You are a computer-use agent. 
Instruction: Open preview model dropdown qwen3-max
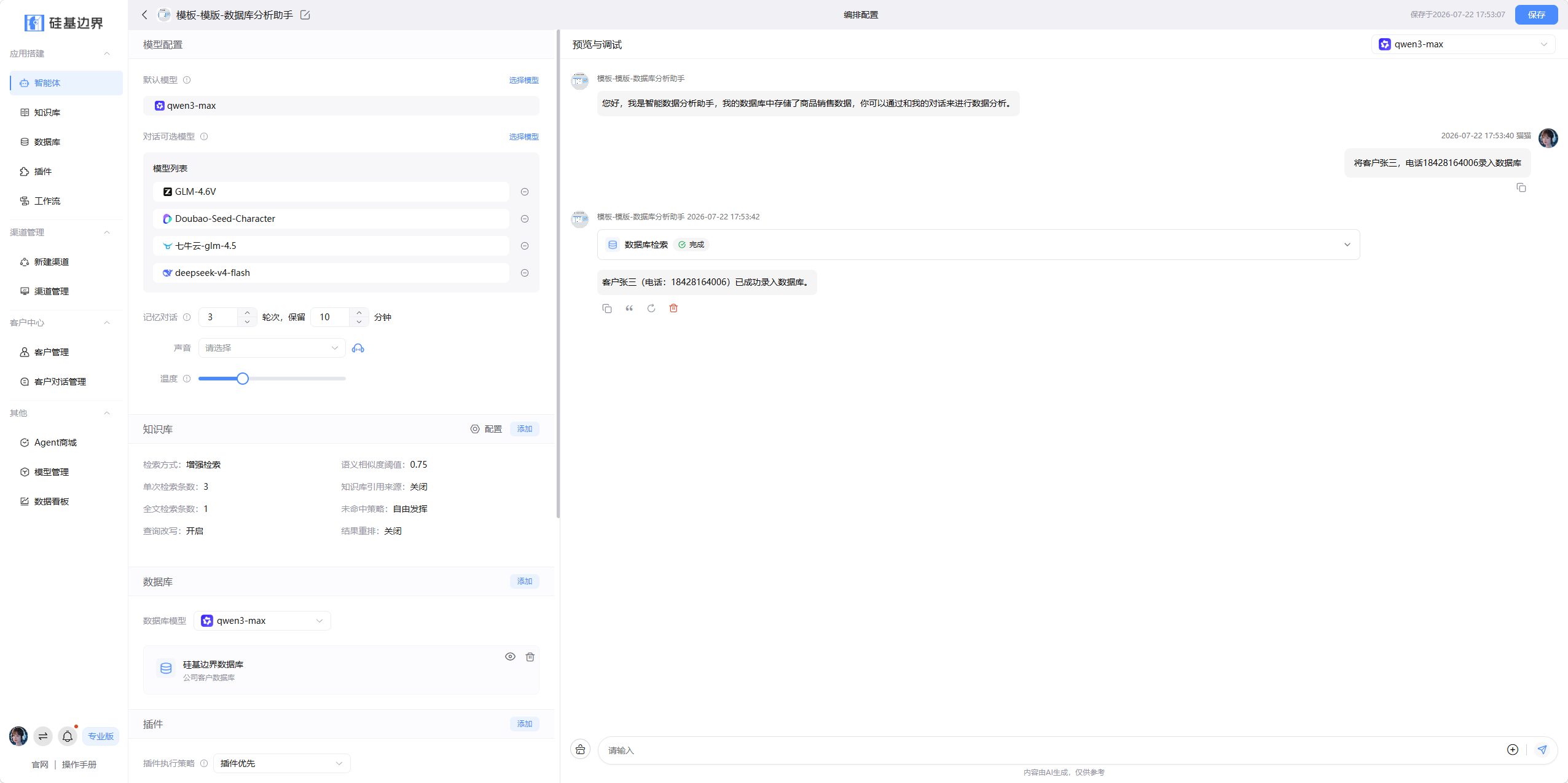pos(1463,44)
